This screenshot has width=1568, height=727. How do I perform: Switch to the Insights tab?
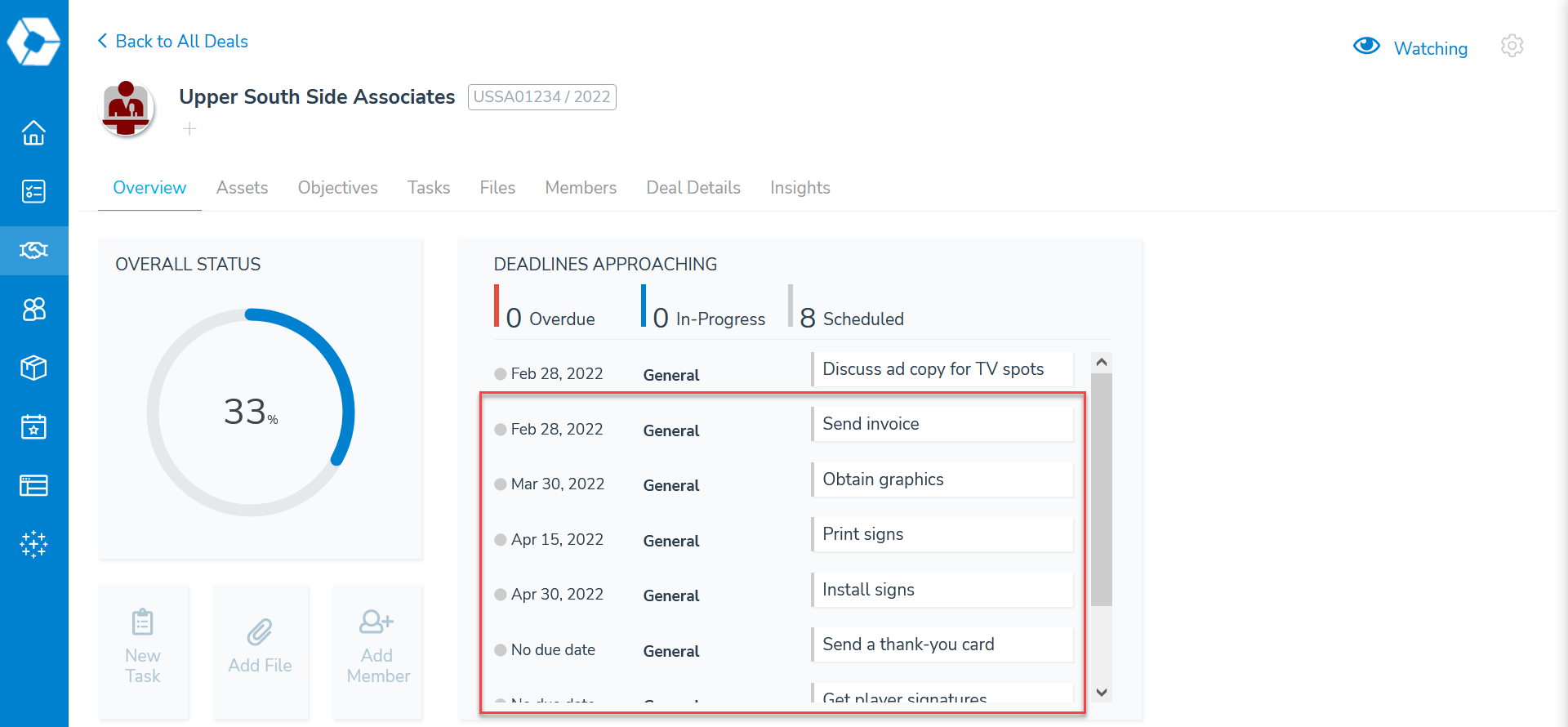coord(800,188)
